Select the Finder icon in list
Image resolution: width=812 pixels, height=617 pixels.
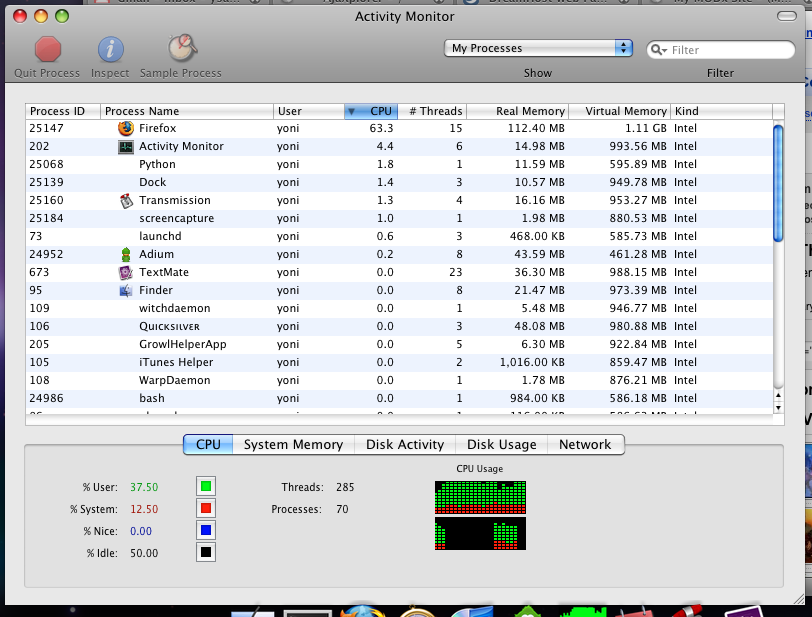125,290
